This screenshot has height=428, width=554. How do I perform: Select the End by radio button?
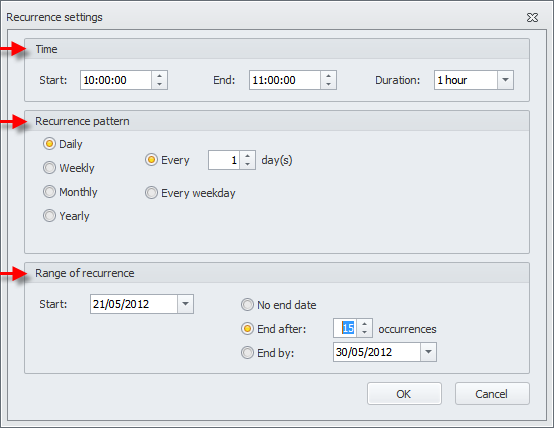(247, 352)
